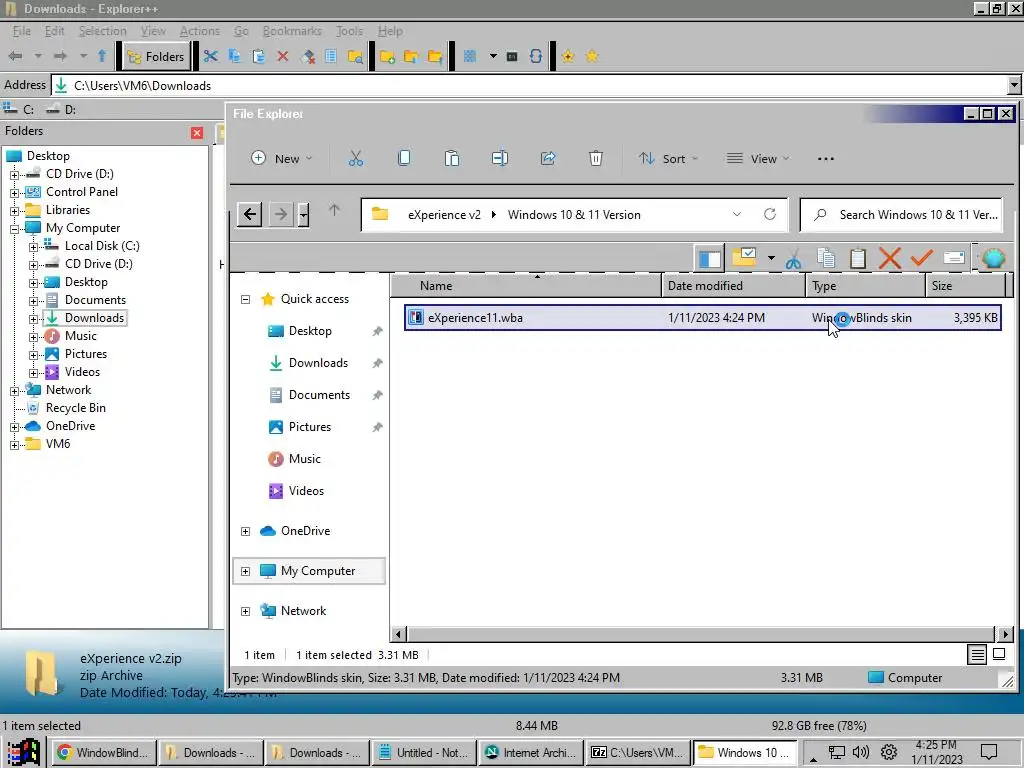Switch to large icons view icon in status bar

tap(999, 654)
